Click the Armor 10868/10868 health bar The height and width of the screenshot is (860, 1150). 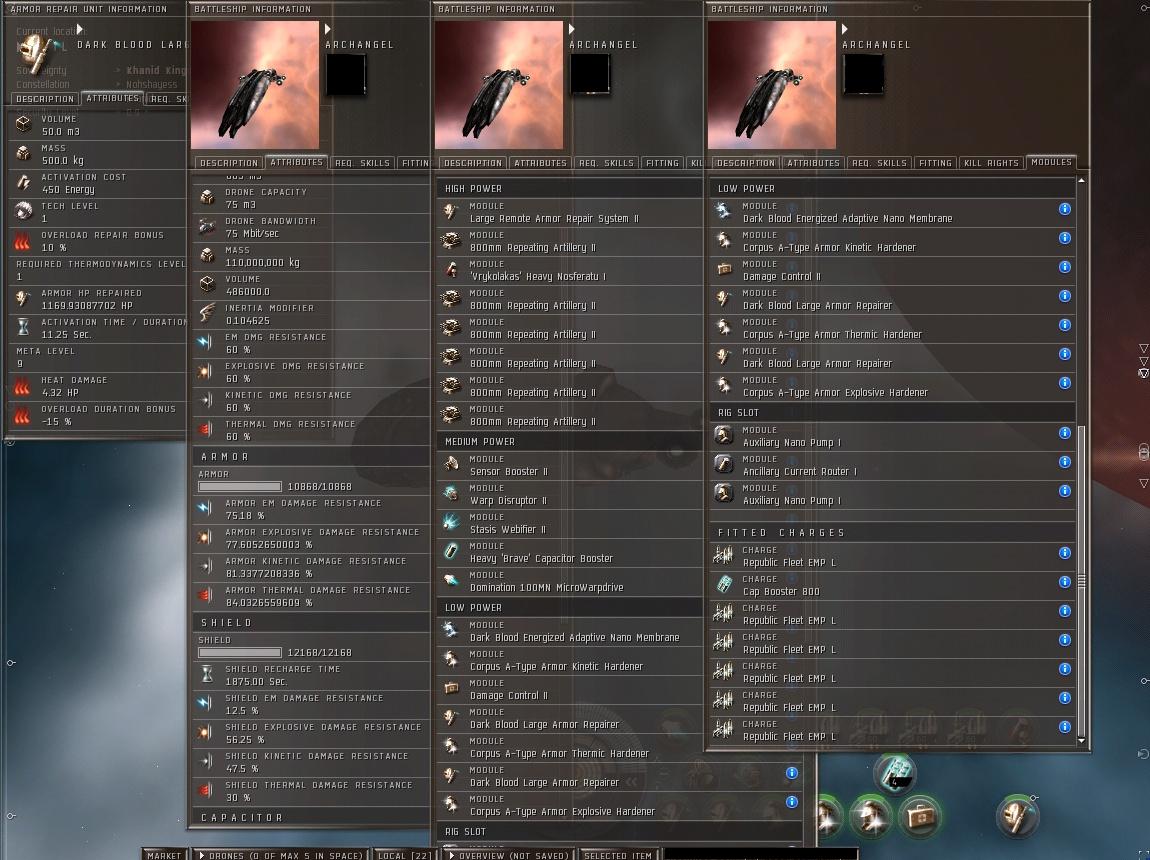pyautogui.click(x=240, y=487)
